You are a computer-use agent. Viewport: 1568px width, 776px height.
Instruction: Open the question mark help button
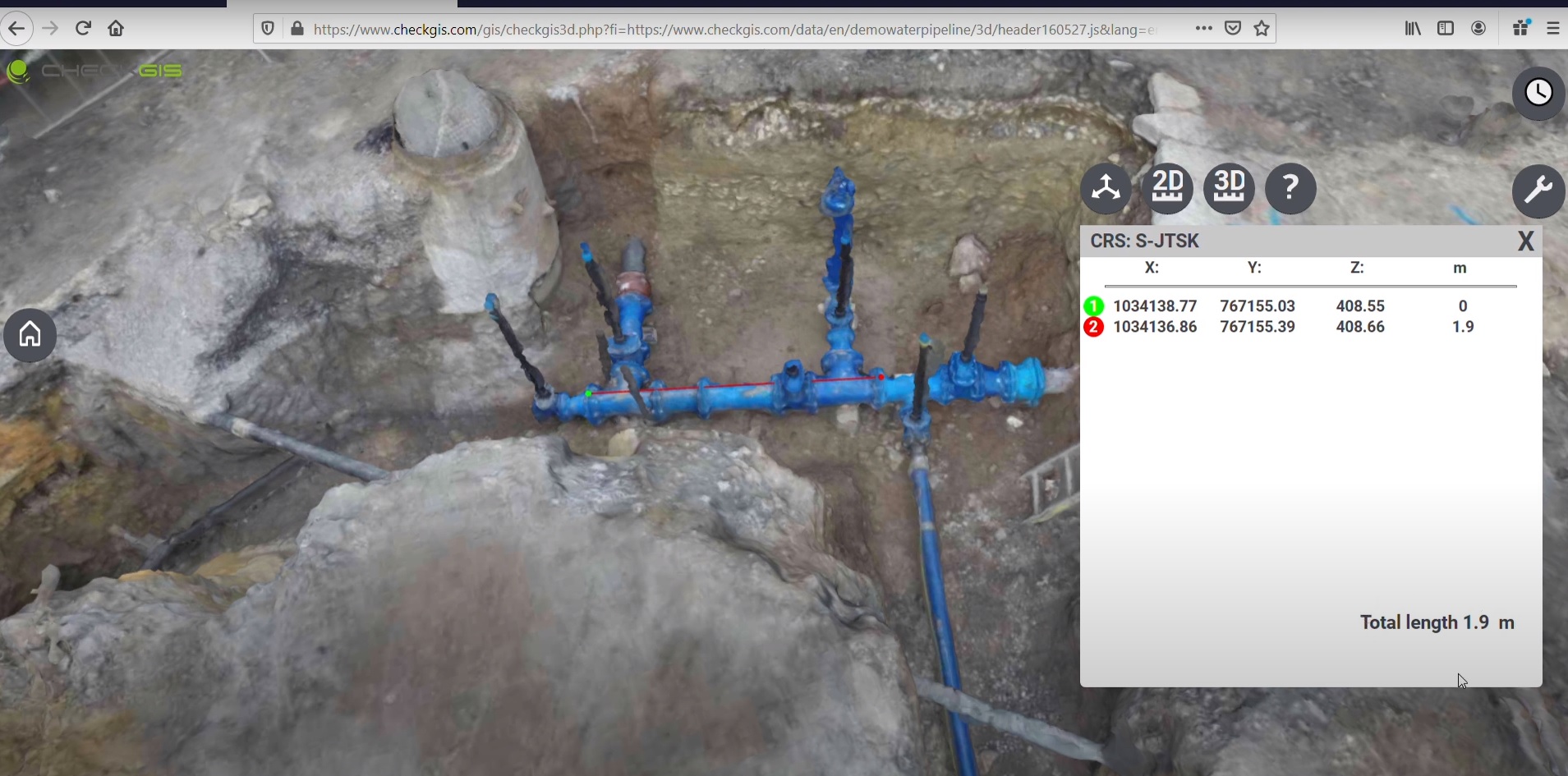(1290, 189)
